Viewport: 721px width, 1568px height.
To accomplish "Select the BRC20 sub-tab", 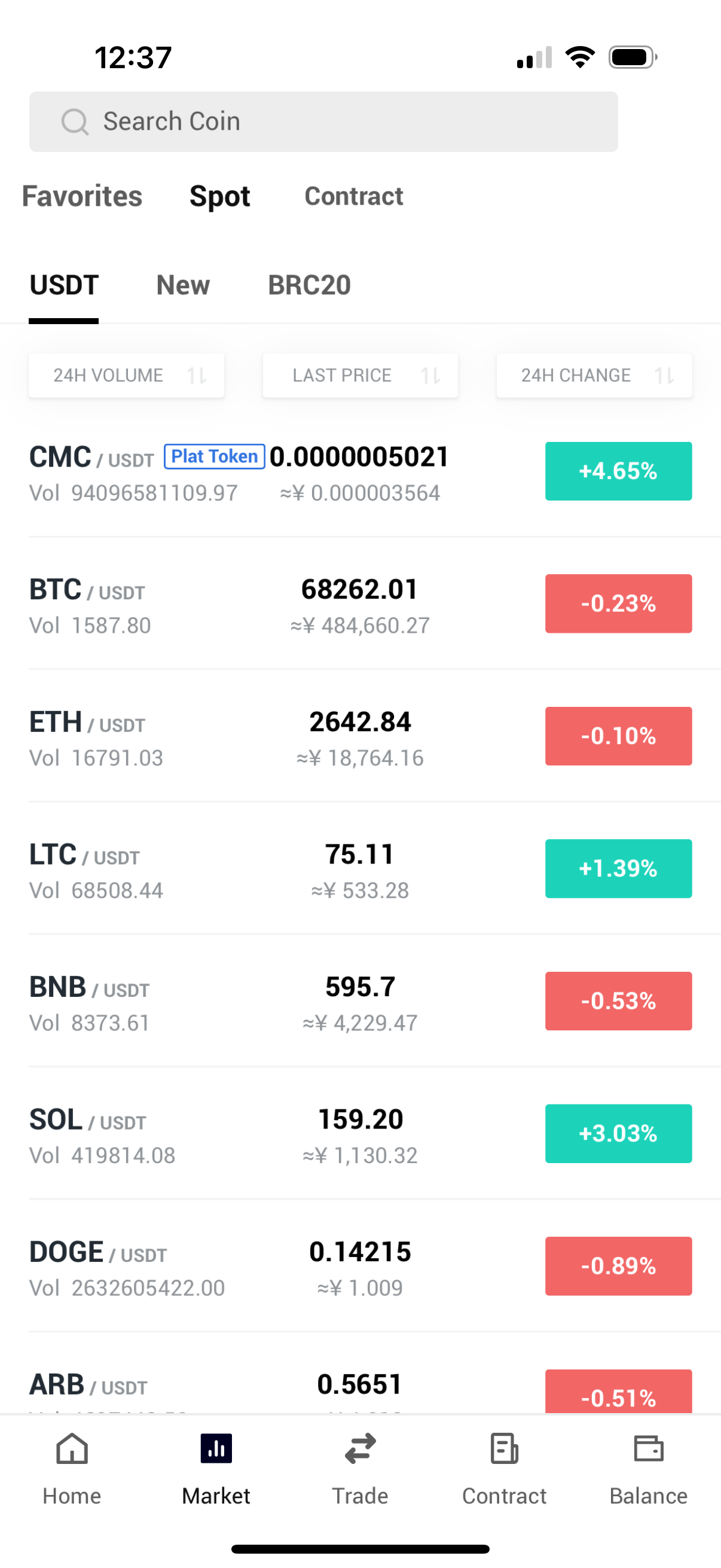I will coord(310,285).
